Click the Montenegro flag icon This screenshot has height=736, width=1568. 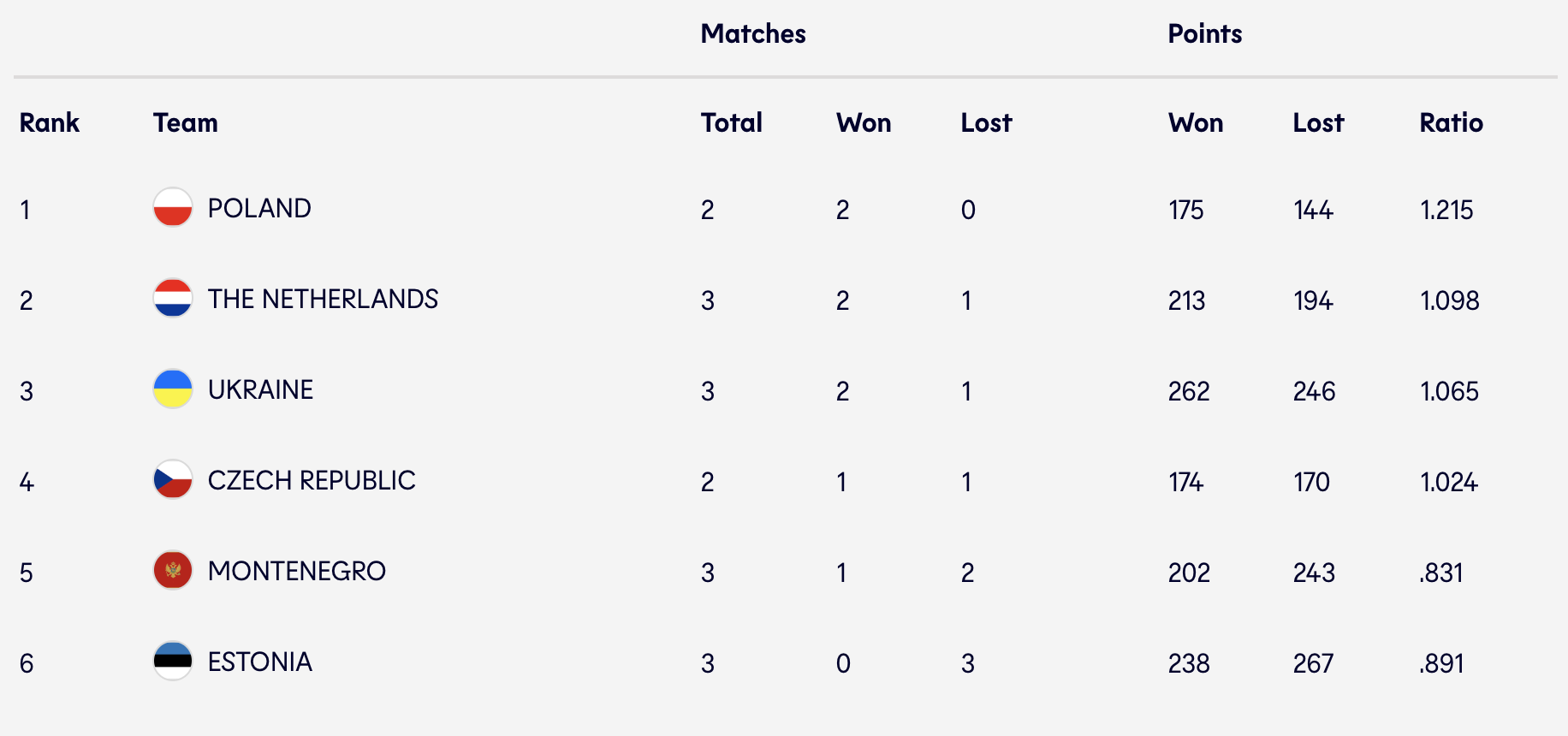tap(173, 571)
